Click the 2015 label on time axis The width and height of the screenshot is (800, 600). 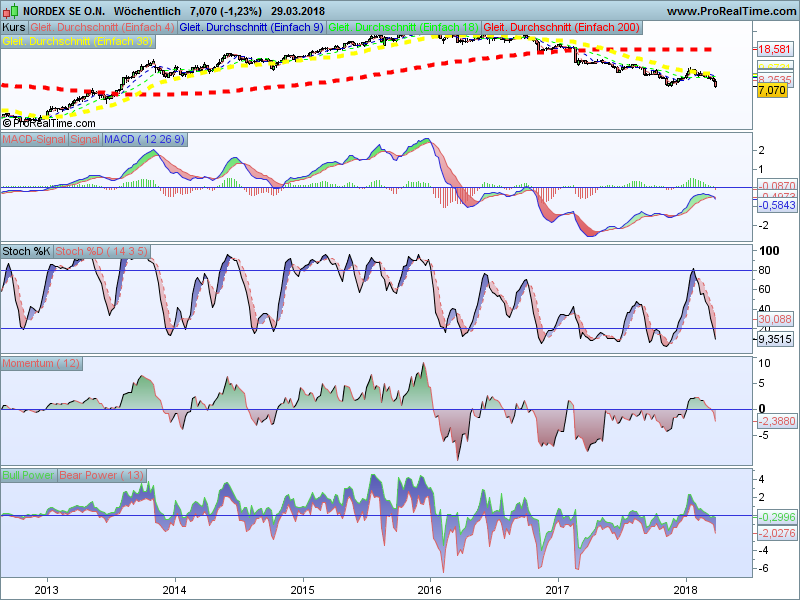[303, 590]
